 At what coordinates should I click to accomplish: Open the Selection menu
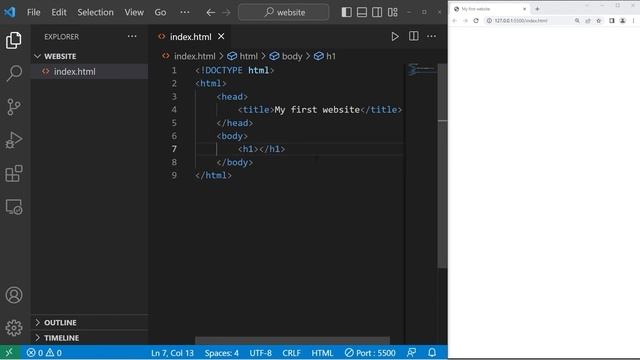click(x=96, y=12)
